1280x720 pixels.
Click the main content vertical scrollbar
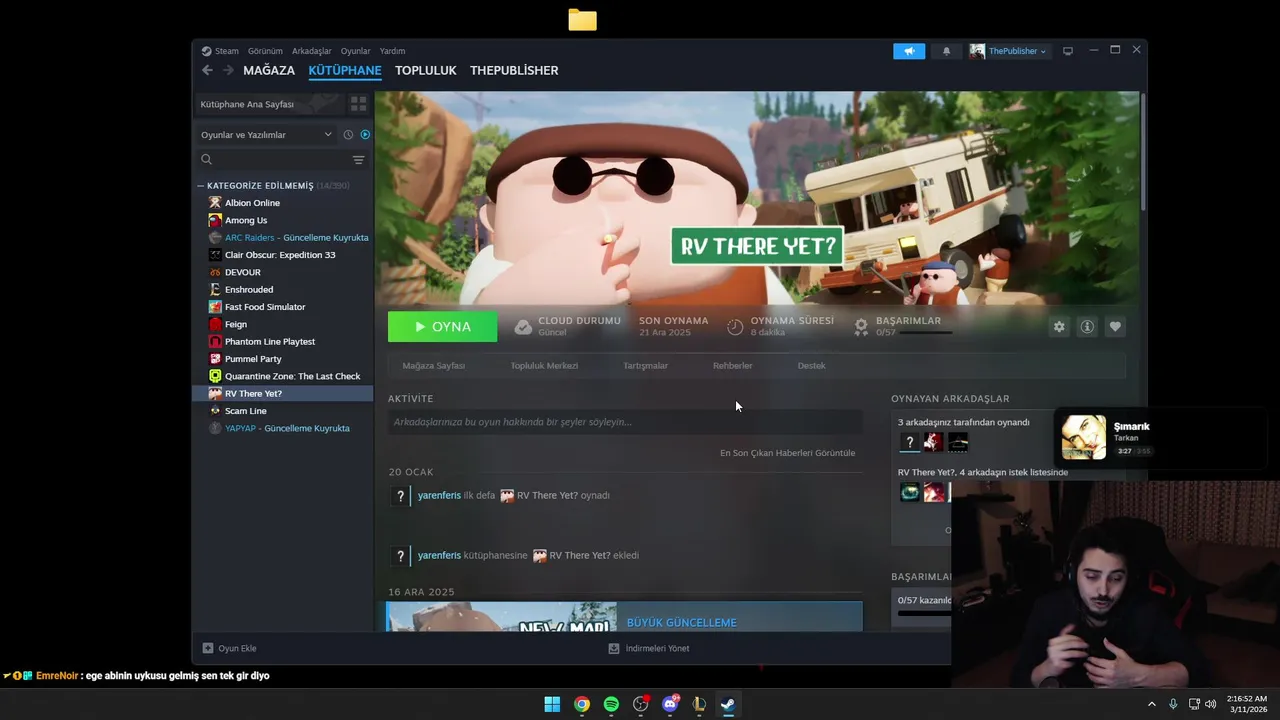click(x=1143, y=150)
